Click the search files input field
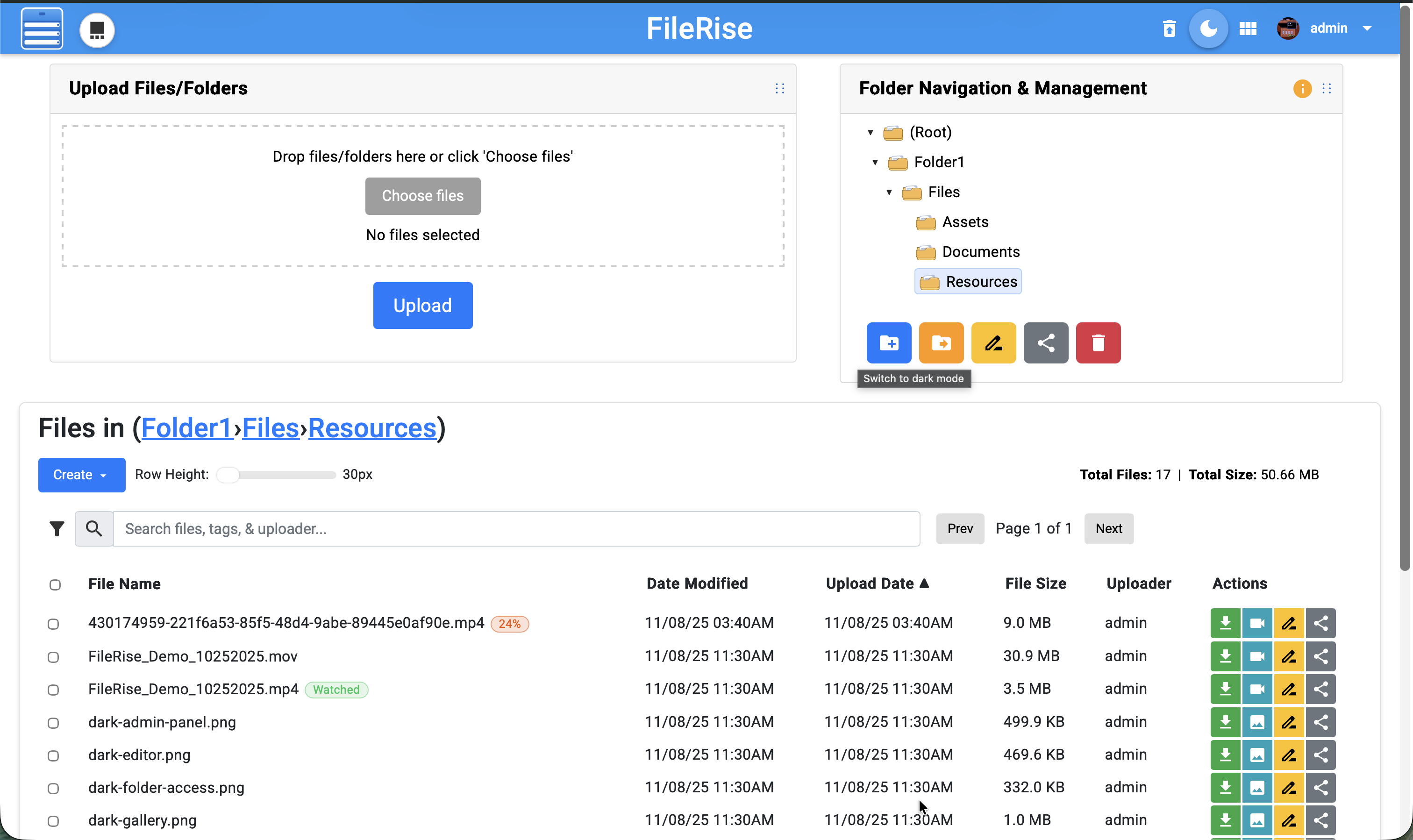 click(516, 529)
